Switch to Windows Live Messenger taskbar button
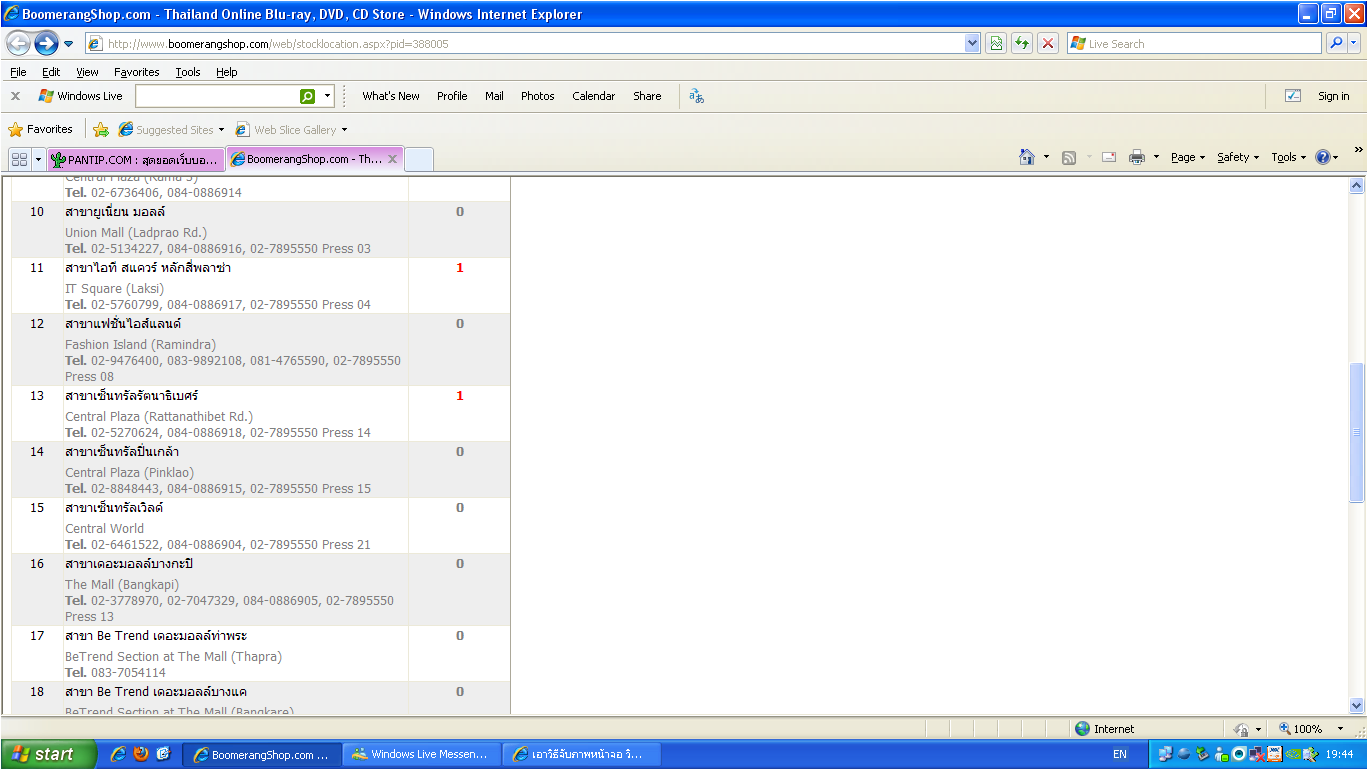Image resolution: width=1368 pixels, height=770 pixels. [421, 754]
